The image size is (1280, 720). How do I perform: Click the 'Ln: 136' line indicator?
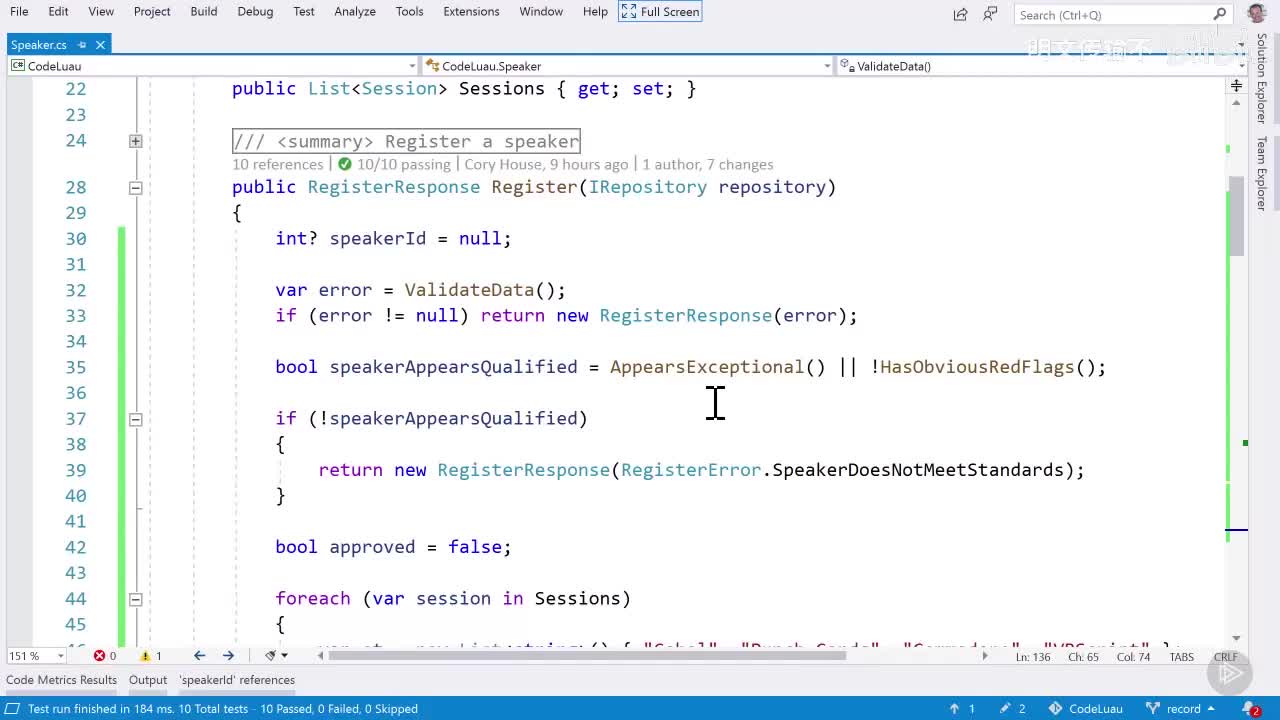point(1034,656)
